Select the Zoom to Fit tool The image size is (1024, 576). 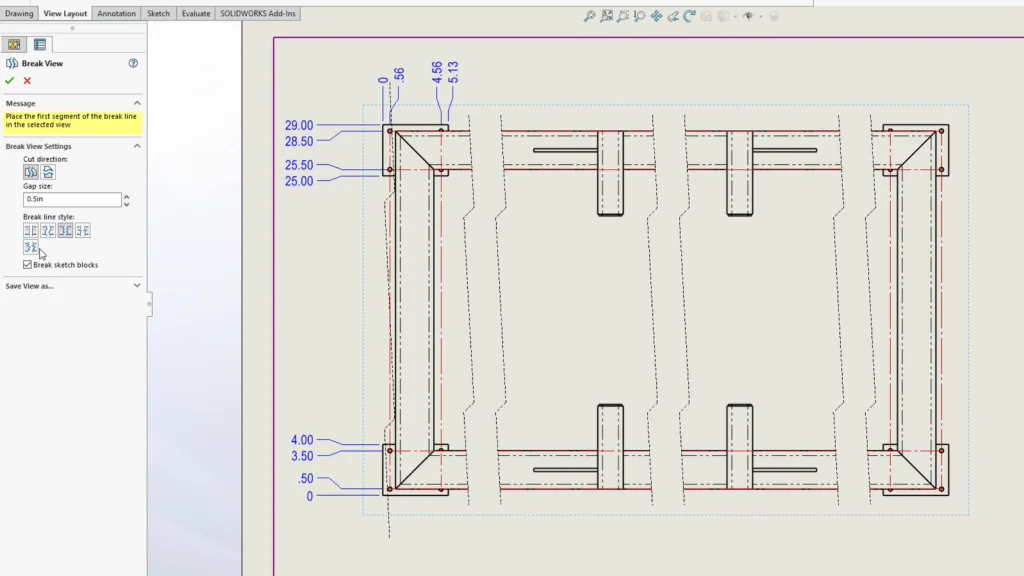pyautogui.click(x=590, y=16)
